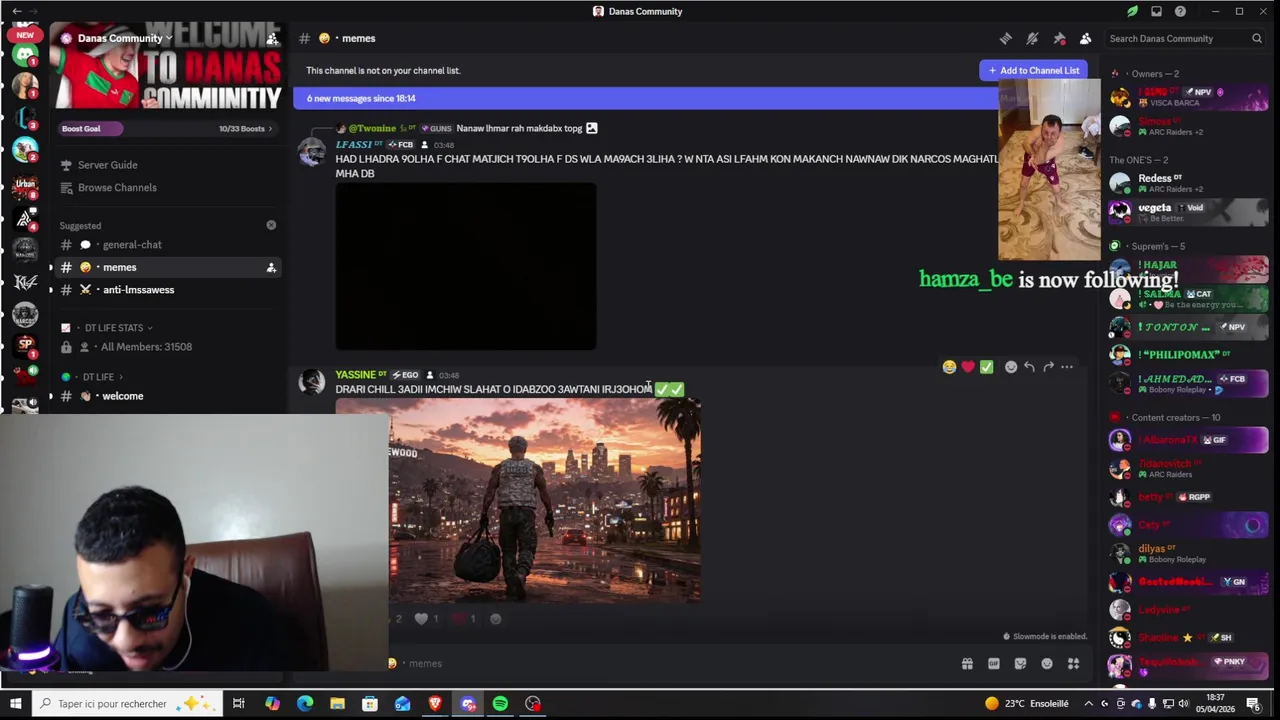Open the emoji picker in message bar
Viewport: 1280px width, 720px height.
[1047, 663]
